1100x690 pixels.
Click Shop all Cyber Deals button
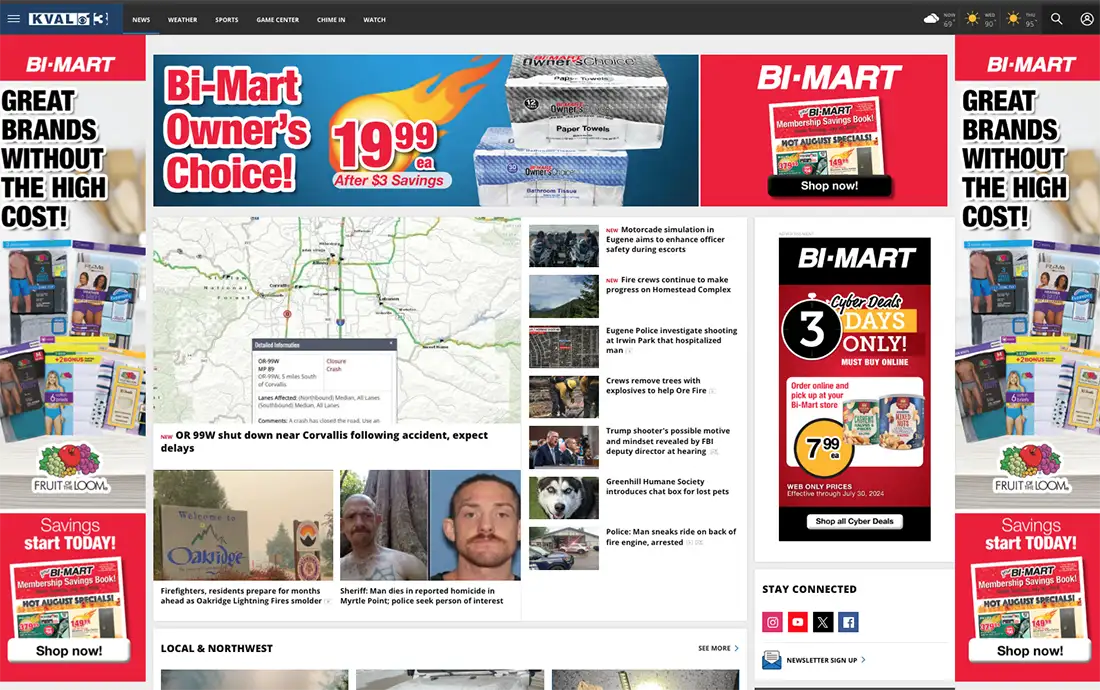[x=854, y=521]
